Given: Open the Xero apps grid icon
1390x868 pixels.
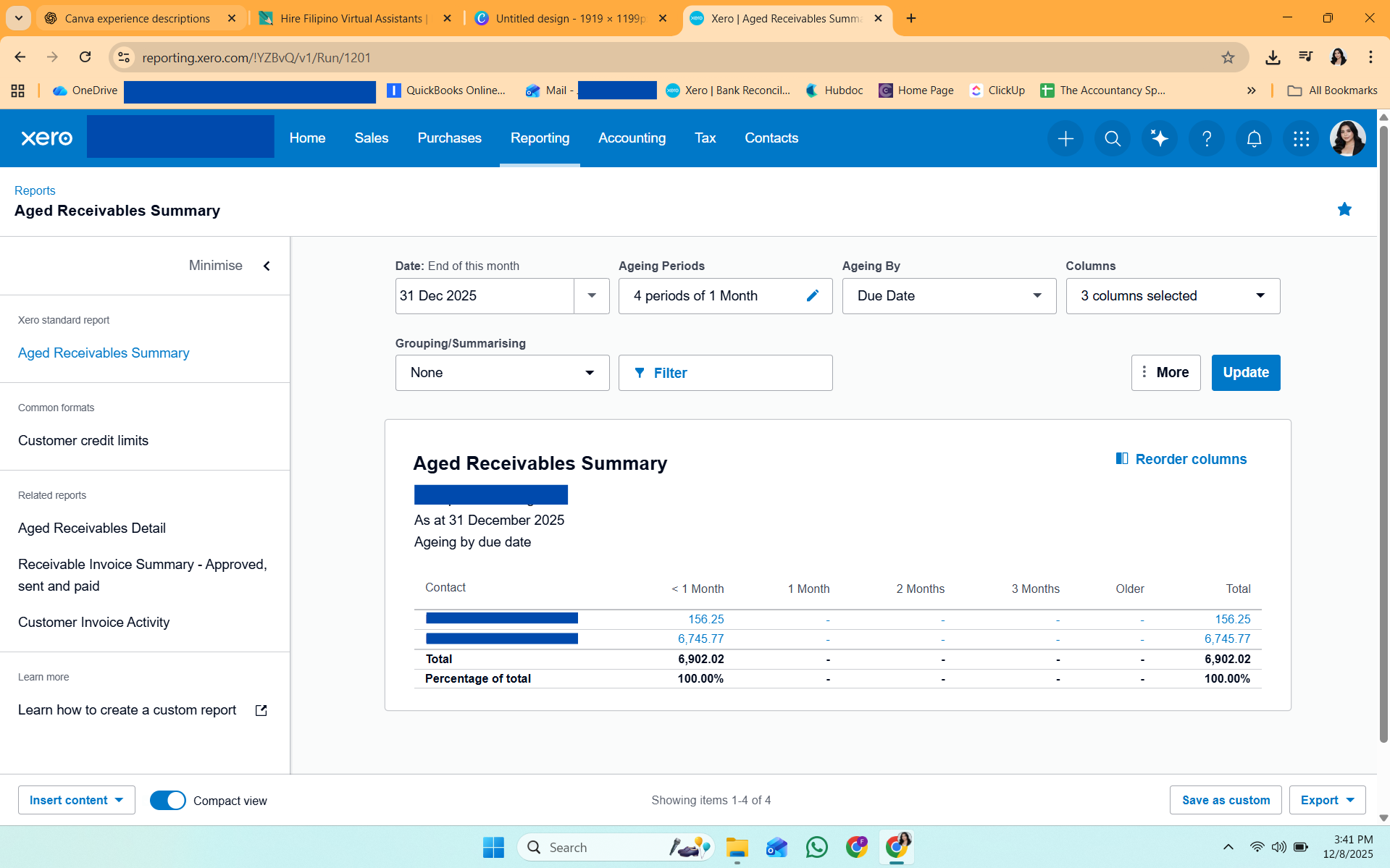Looking at the screenshot, I should pos(1301,138).
